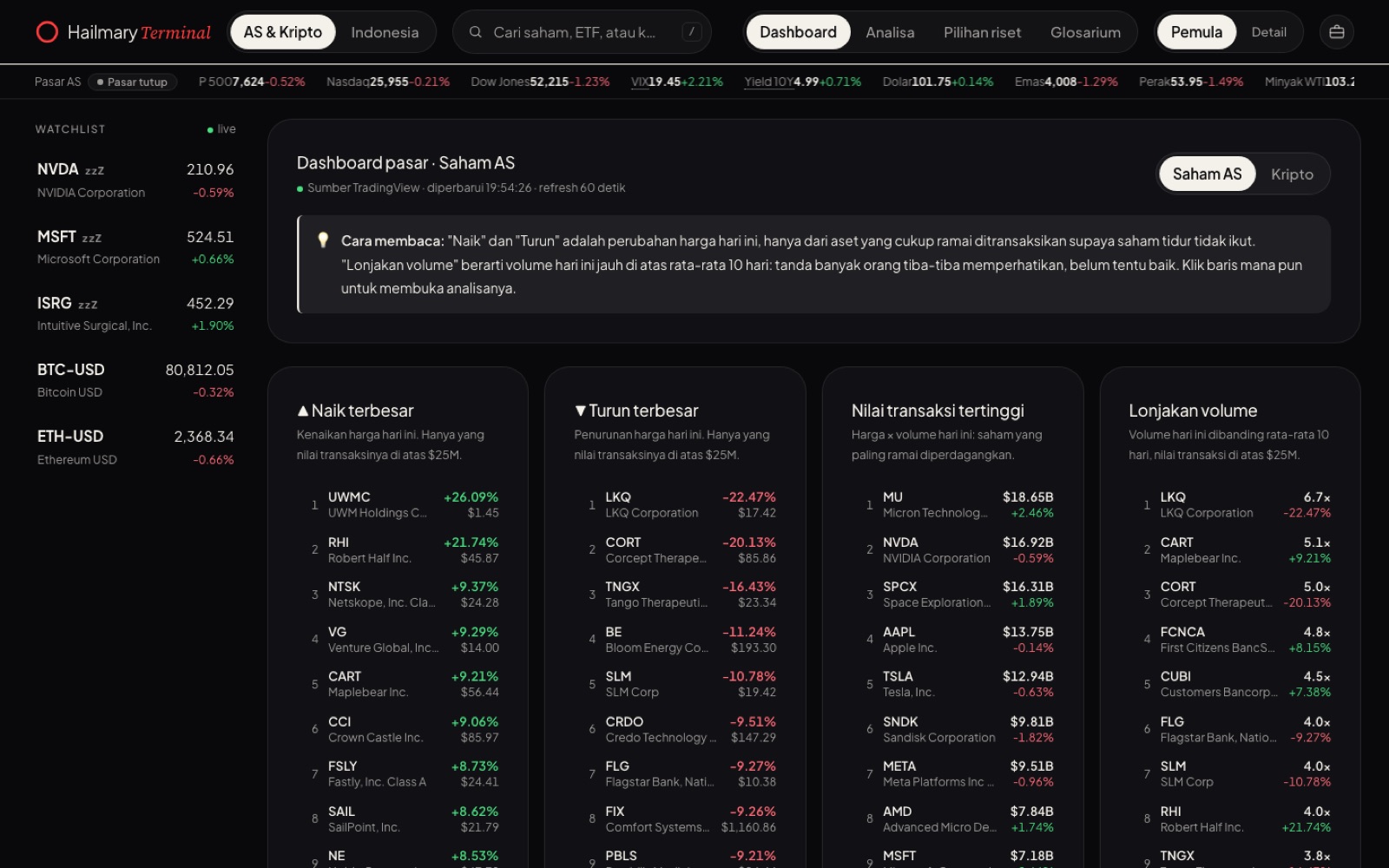Screen dimensions: 1389x868
Task: Go to the Analisa tab
Action: 890,32
